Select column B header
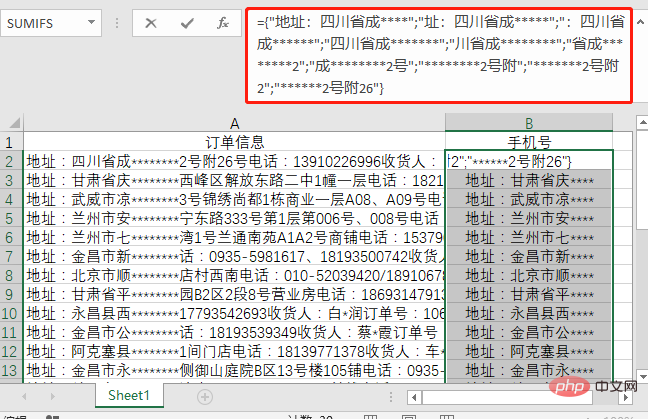Image resolution: width=648 pixels, height=419 pixels. pos(529,123)
